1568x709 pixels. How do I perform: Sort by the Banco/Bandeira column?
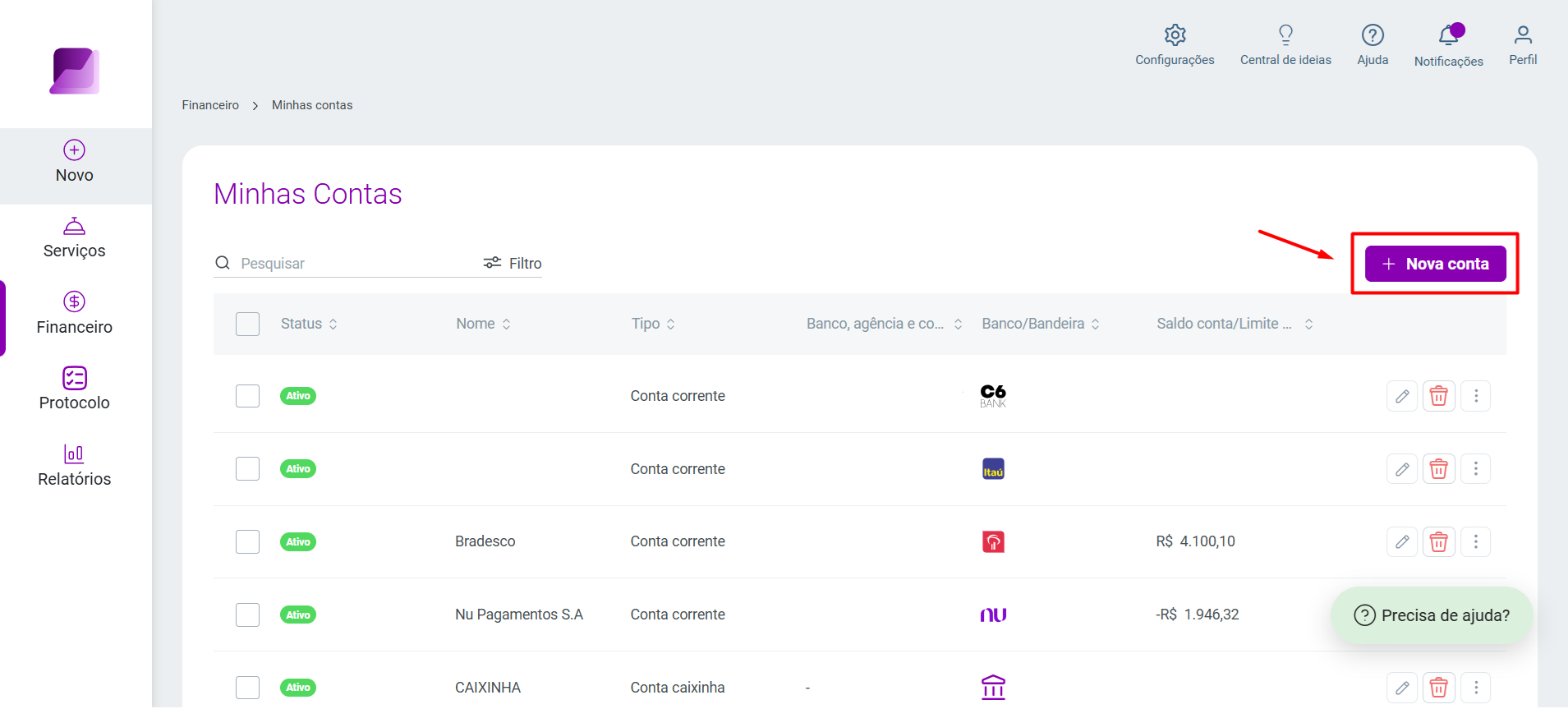point(1041,324)
